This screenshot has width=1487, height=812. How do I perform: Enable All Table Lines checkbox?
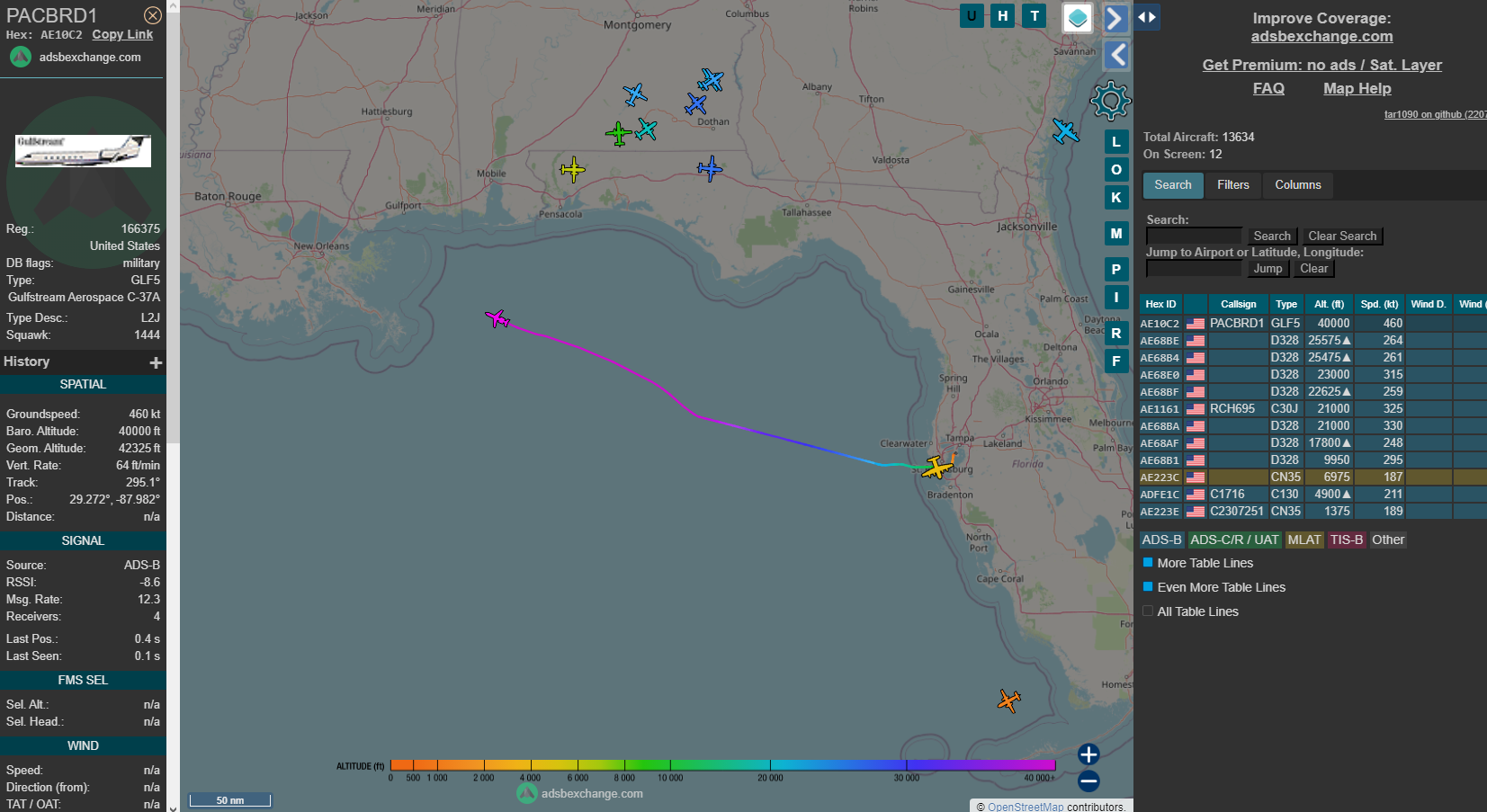[1148, 611]
